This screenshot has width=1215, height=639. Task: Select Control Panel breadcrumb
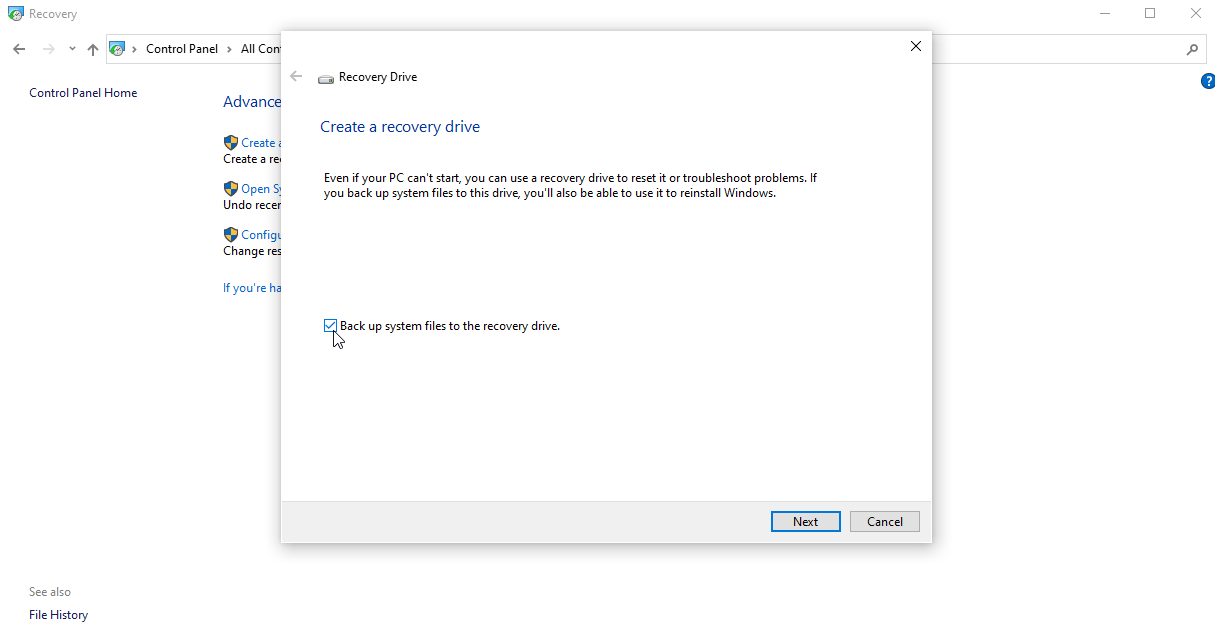point(182,49)
